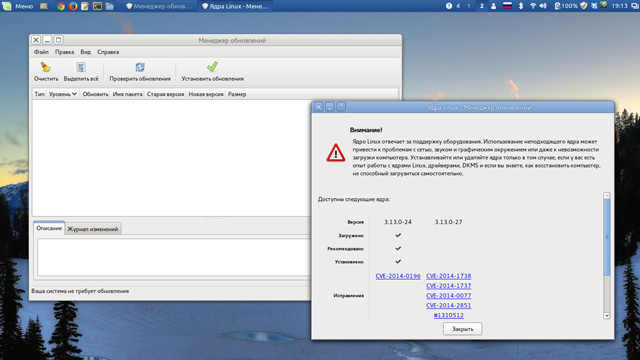The image size is (640, 360).
Task: Launch Firefox from the panel
Action: coord(73,6)
